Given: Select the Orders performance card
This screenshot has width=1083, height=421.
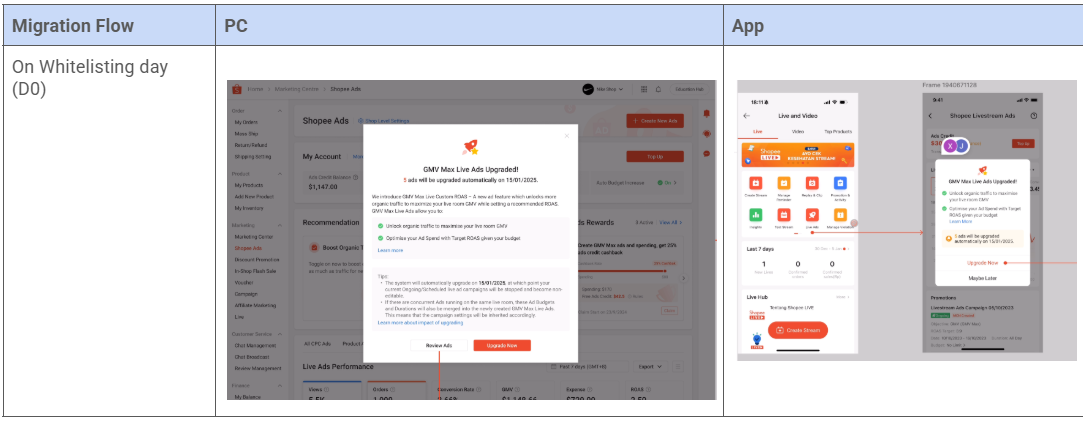Looking at the screenshot, I should [x=396, y=390].
